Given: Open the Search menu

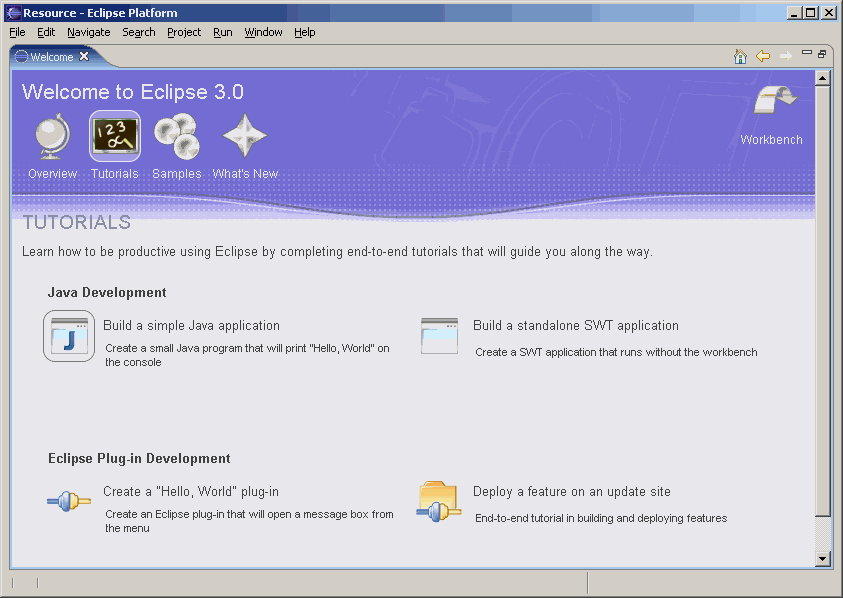Looking at the screenshot, I should click(x=139, y=32).
